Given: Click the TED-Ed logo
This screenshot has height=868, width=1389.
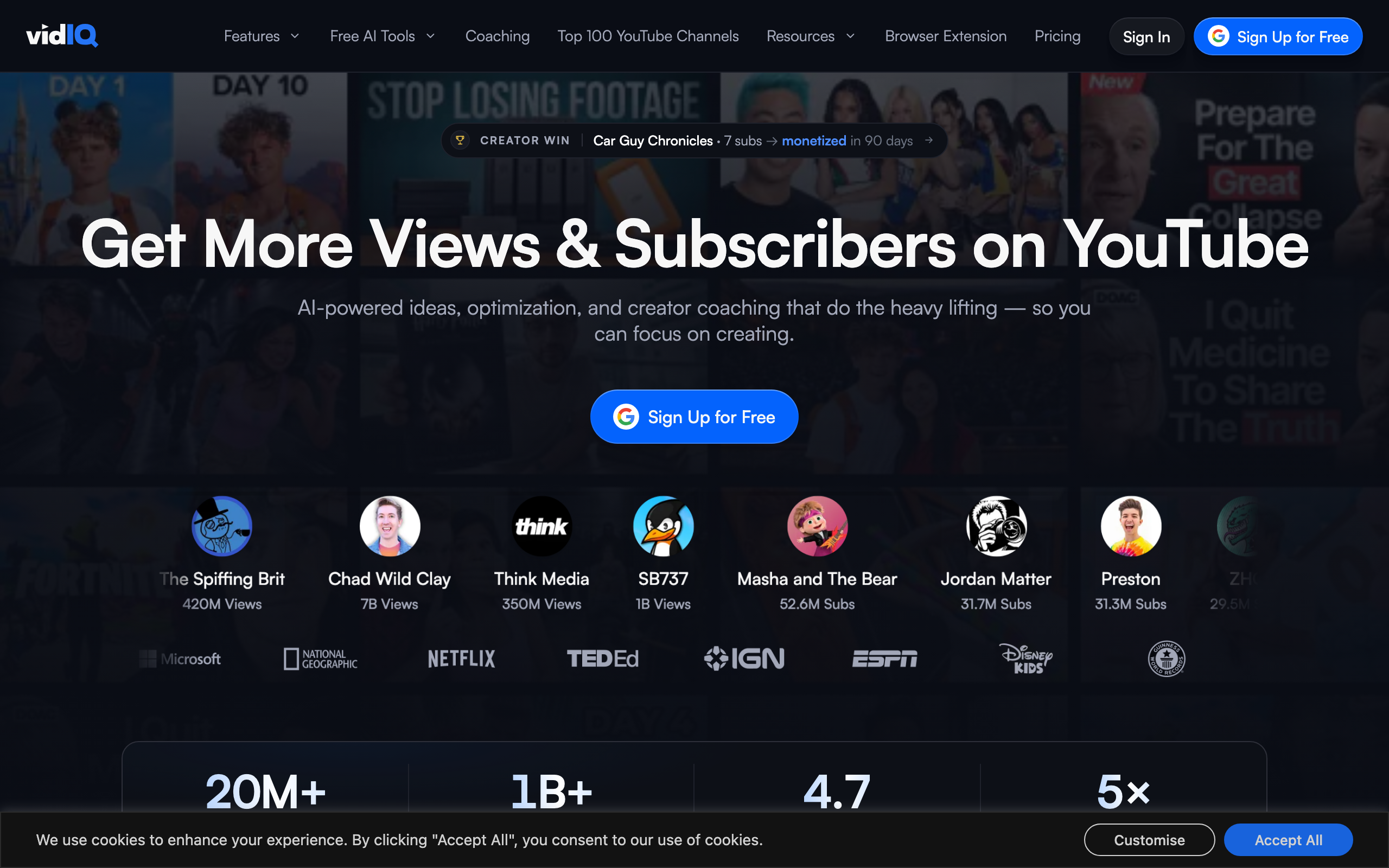Looking at the screenshot, I should click(x=603, y=659).
